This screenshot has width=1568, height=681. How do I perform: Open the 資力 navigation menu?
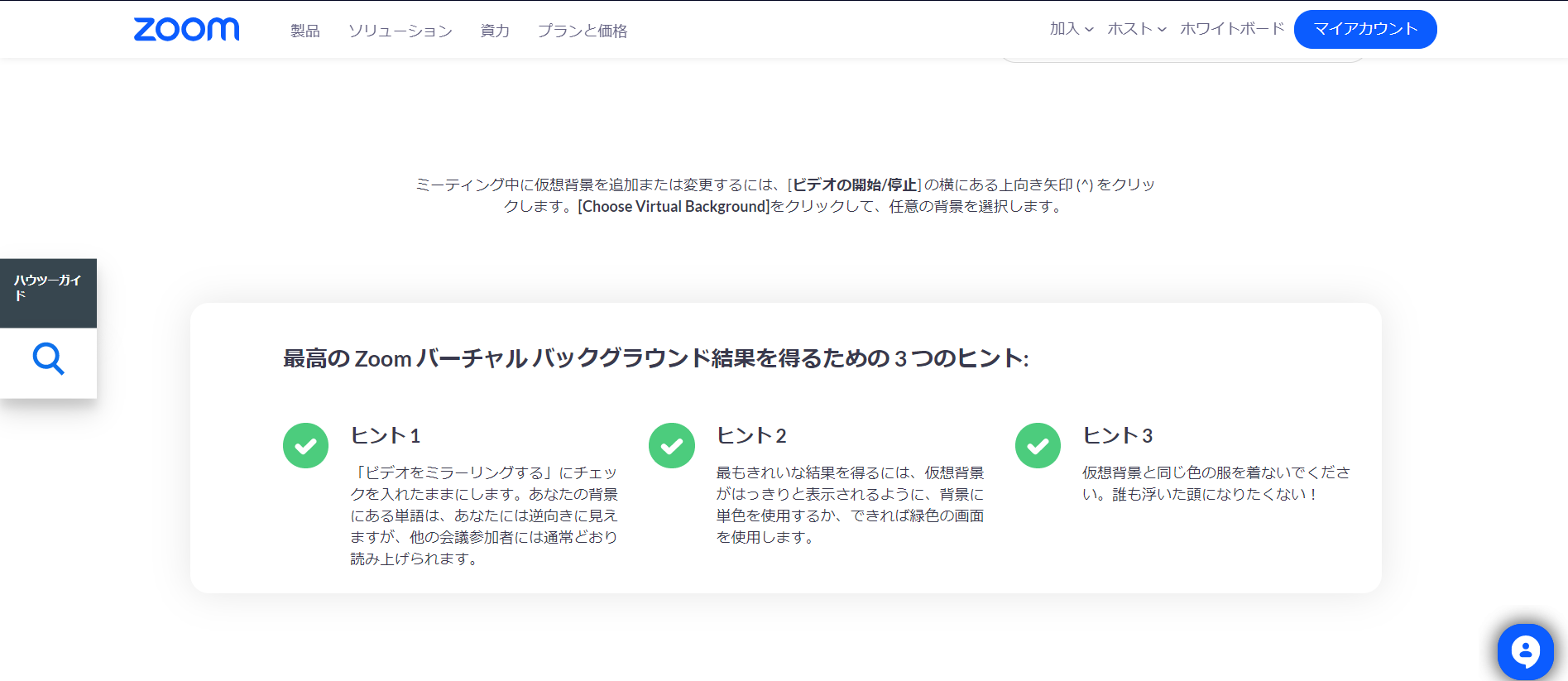pyautogui.click(x=495, y=31)
